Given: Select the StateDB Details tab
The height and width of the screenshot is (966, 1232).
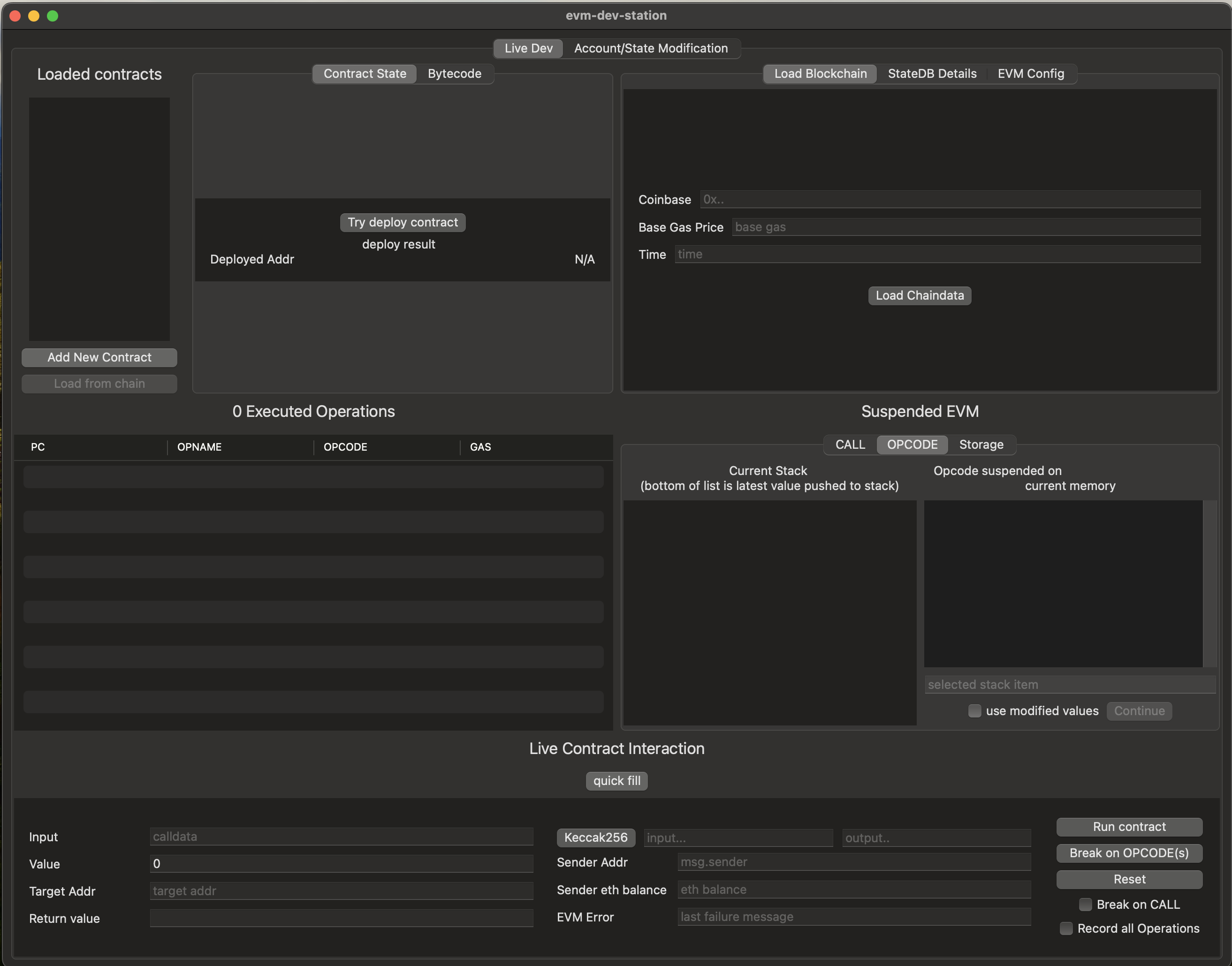Looking at the screenshot, I should [931, 74].
